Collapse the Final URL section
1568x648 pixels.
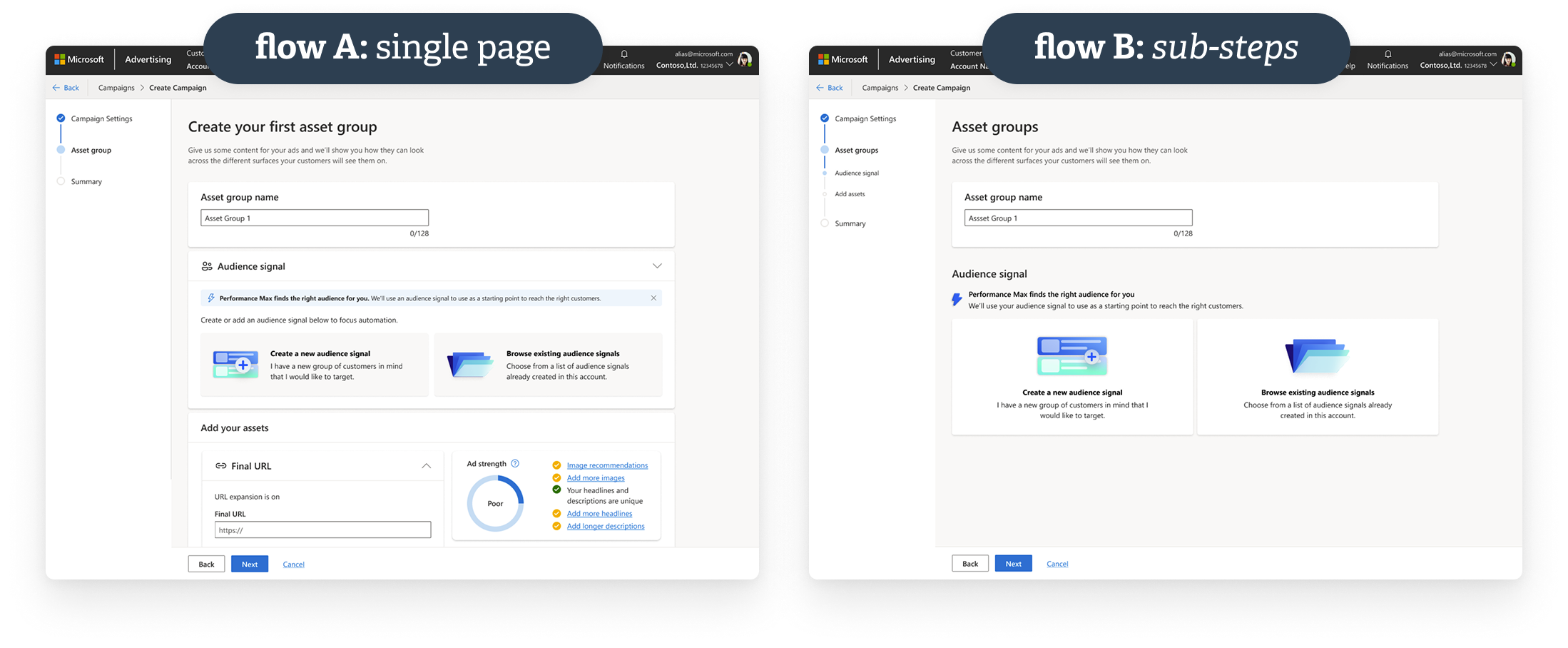(426, 466)
